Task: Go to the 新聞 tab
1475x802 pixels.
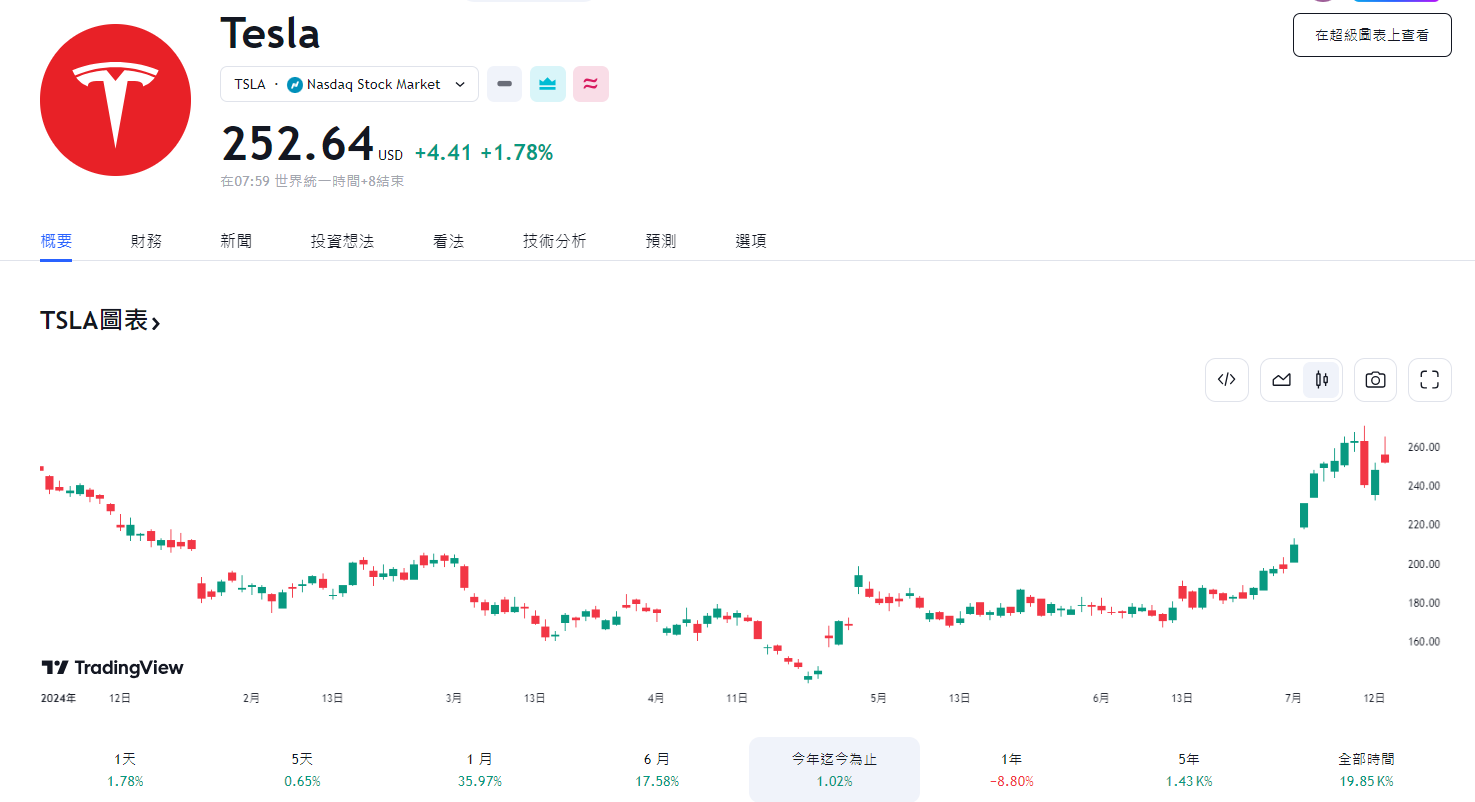Action: click(x=236, y=241)
